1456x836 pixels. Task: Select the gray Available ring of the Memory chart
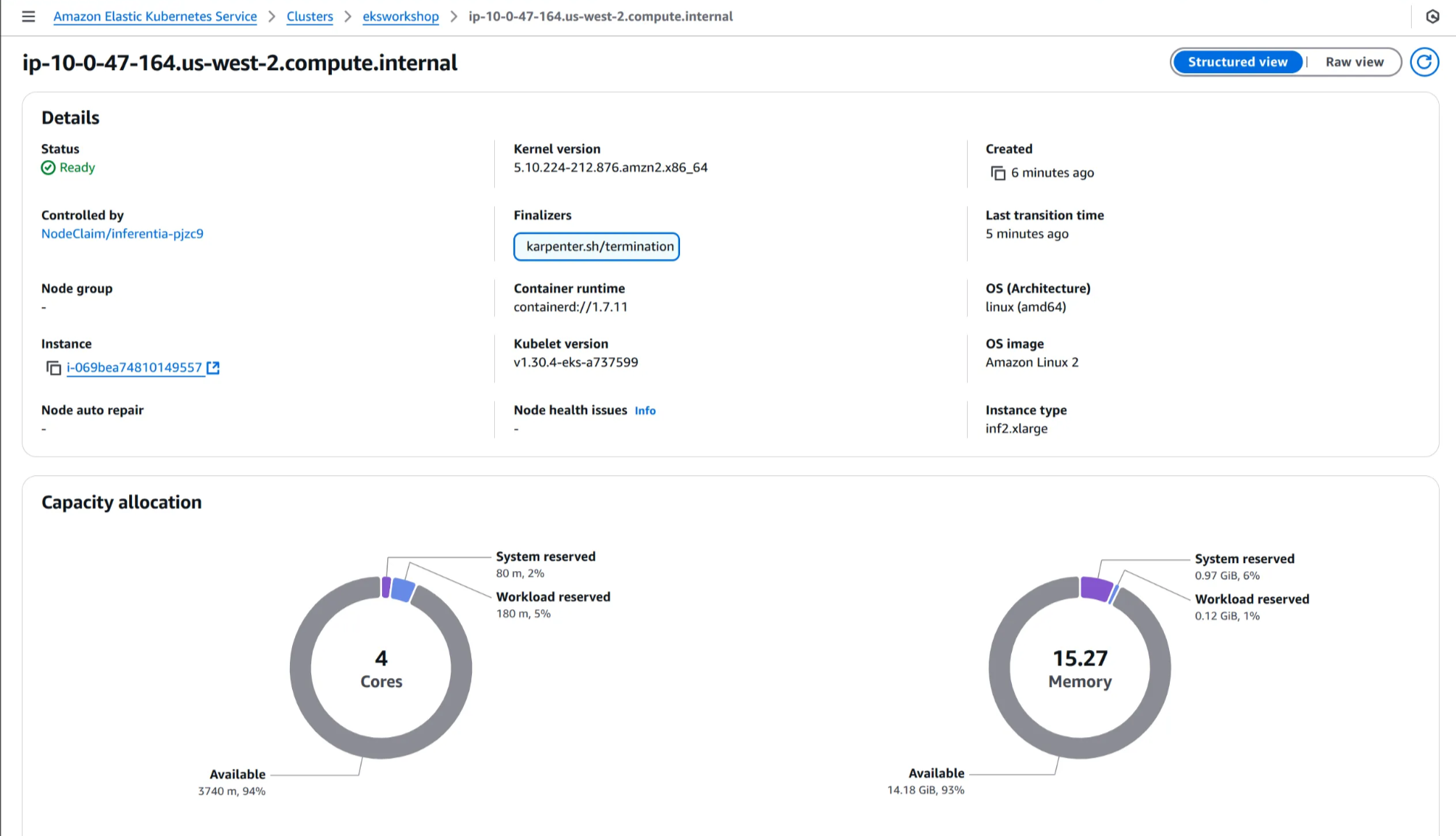tap(1080, 748)
